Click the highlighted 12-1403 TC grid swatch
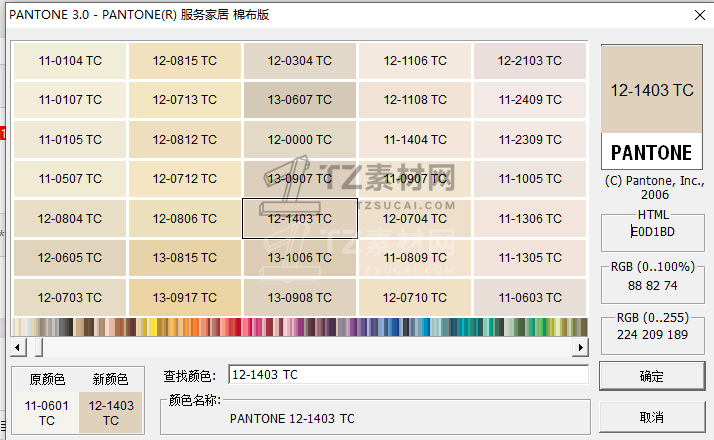Image resolution: width=714 pixels, height=440 pixels. pos(300,219)
